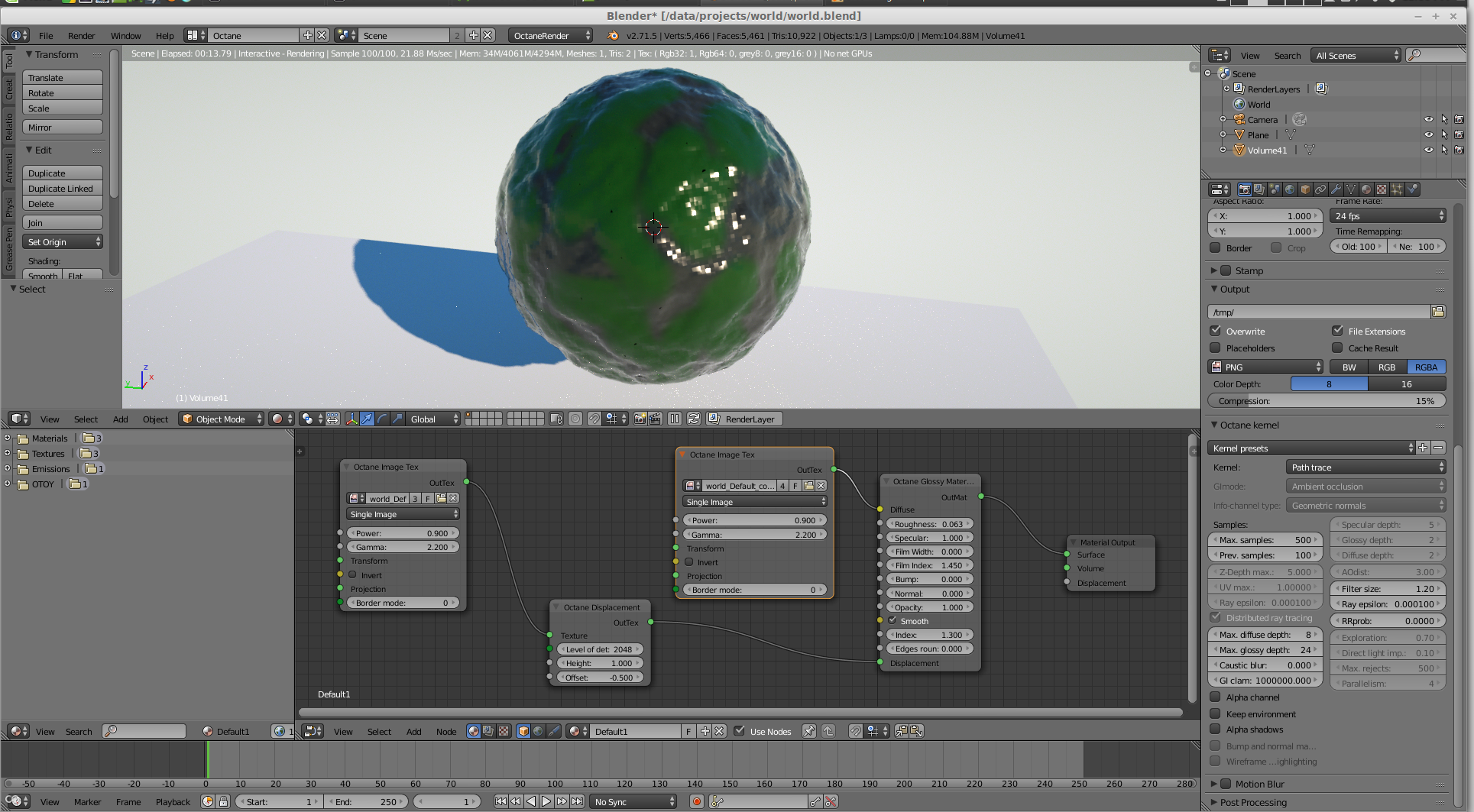The height and width of the screenshot is (812, 1474).
Task: Collapse the Octane kernel panel
Action: (x=1214, y=425)
